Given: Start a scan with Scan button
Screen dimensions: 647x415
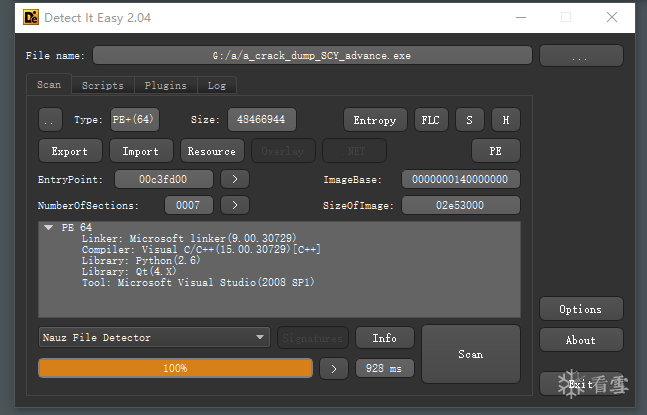Looking at the screenshot, I should coord(471,354).
